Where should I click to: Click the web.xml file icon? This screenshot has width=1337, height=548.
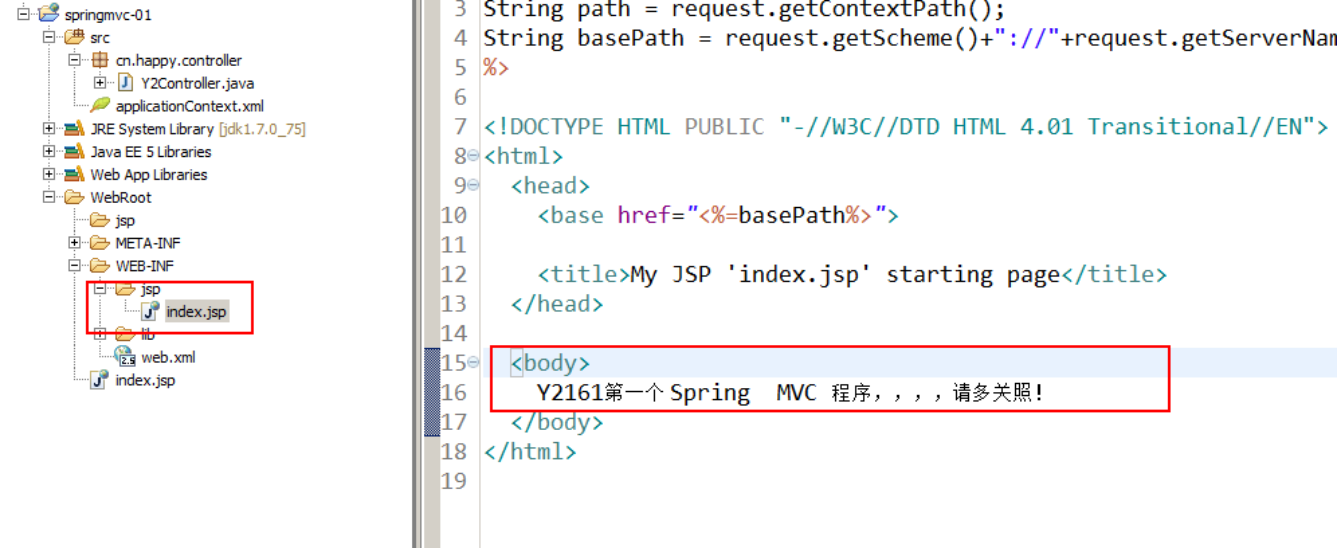tap(126, 357)
